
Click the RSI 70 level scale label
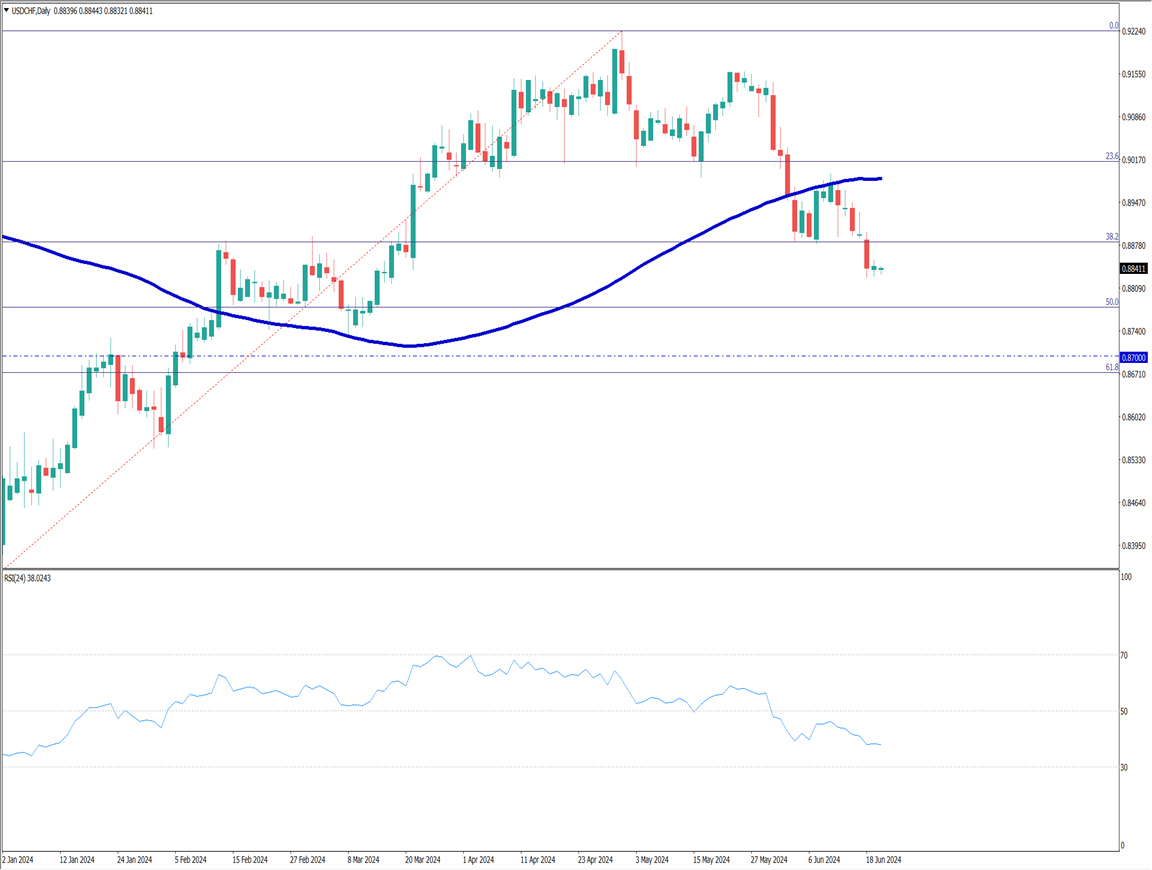pos(1125,655)
